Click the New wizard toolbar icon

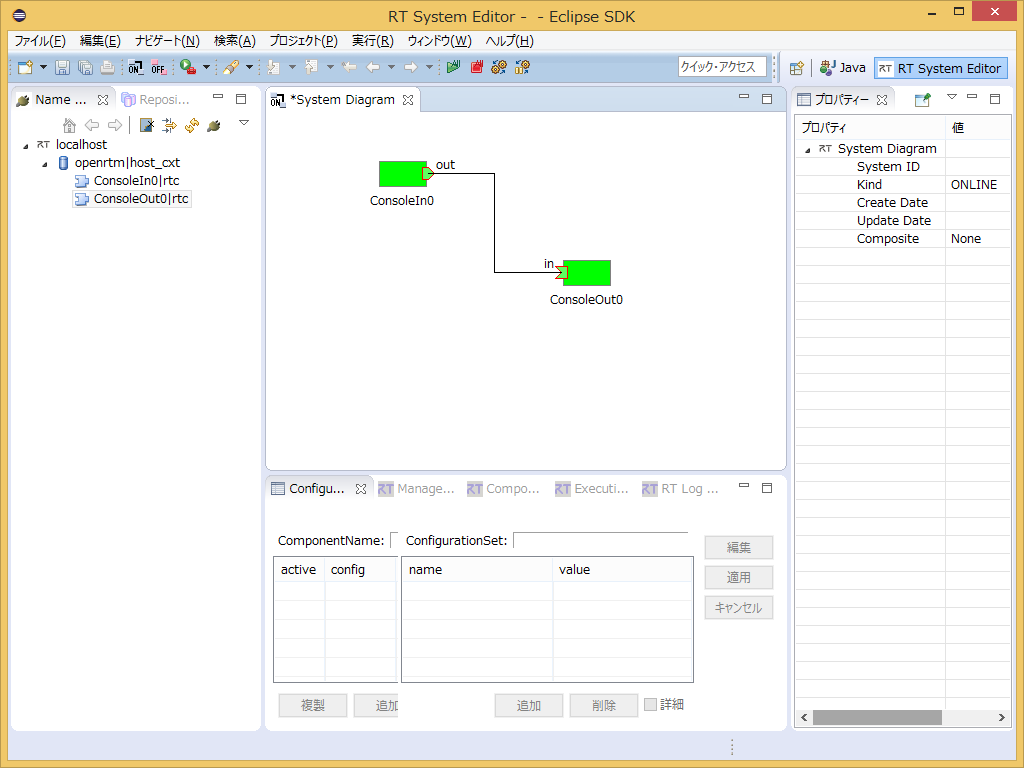25,67
